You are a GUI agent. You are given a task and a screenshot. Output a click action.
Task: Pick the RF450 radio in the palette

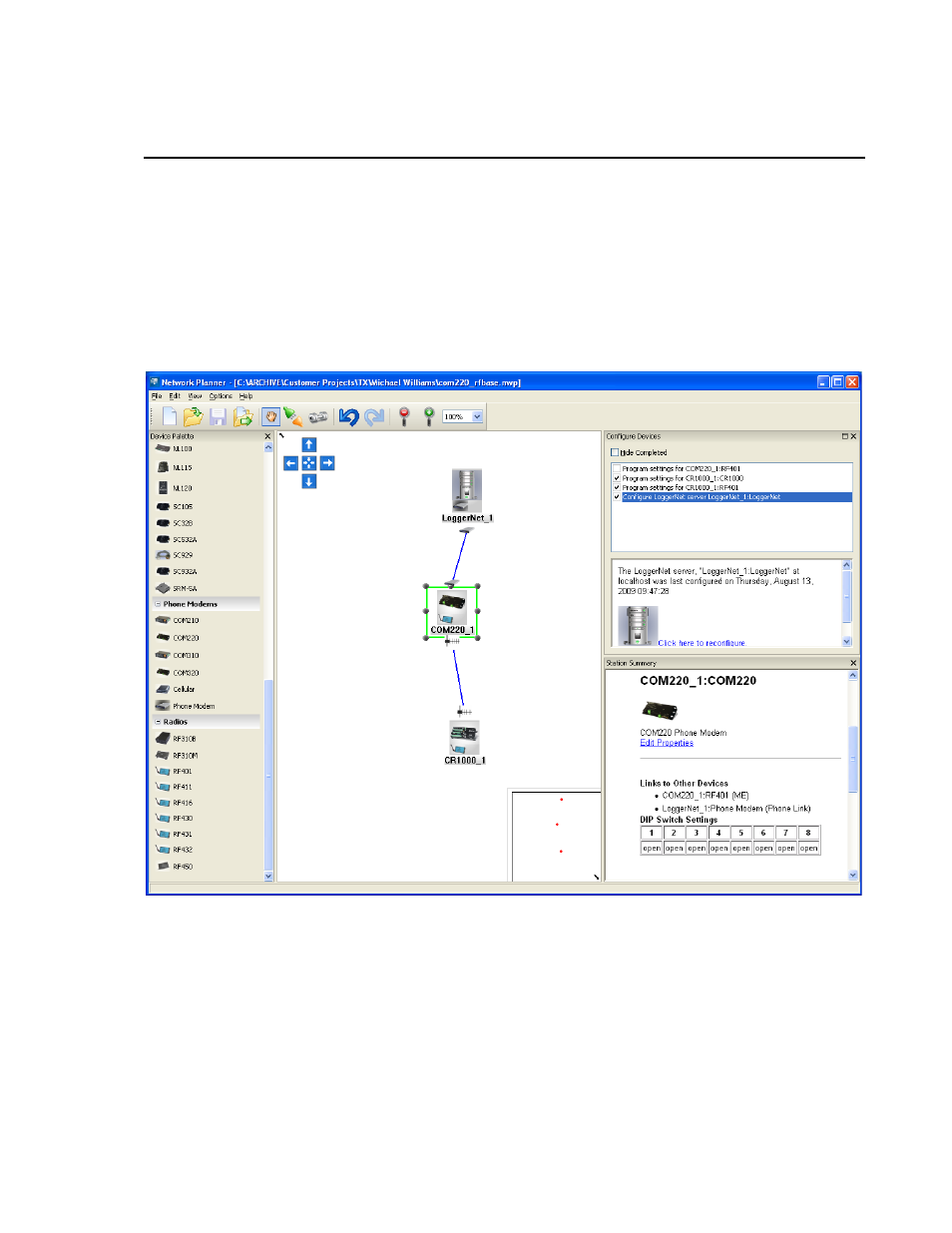coord(174,867)
